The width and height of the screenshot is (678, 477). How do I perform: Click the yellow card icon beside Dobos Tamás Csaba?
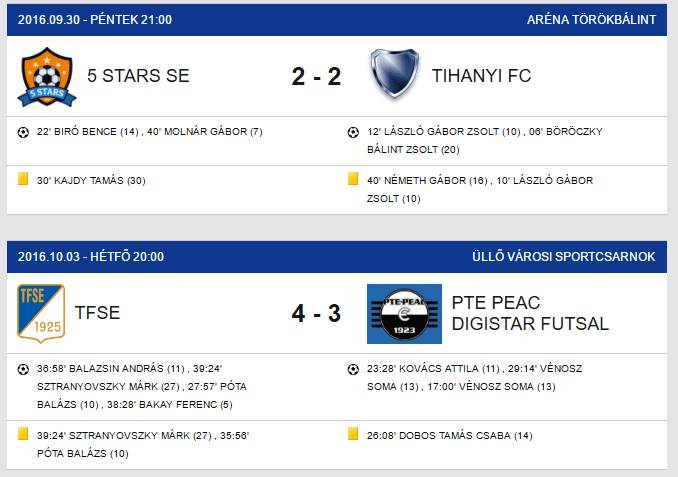click(x=353, y=434)
